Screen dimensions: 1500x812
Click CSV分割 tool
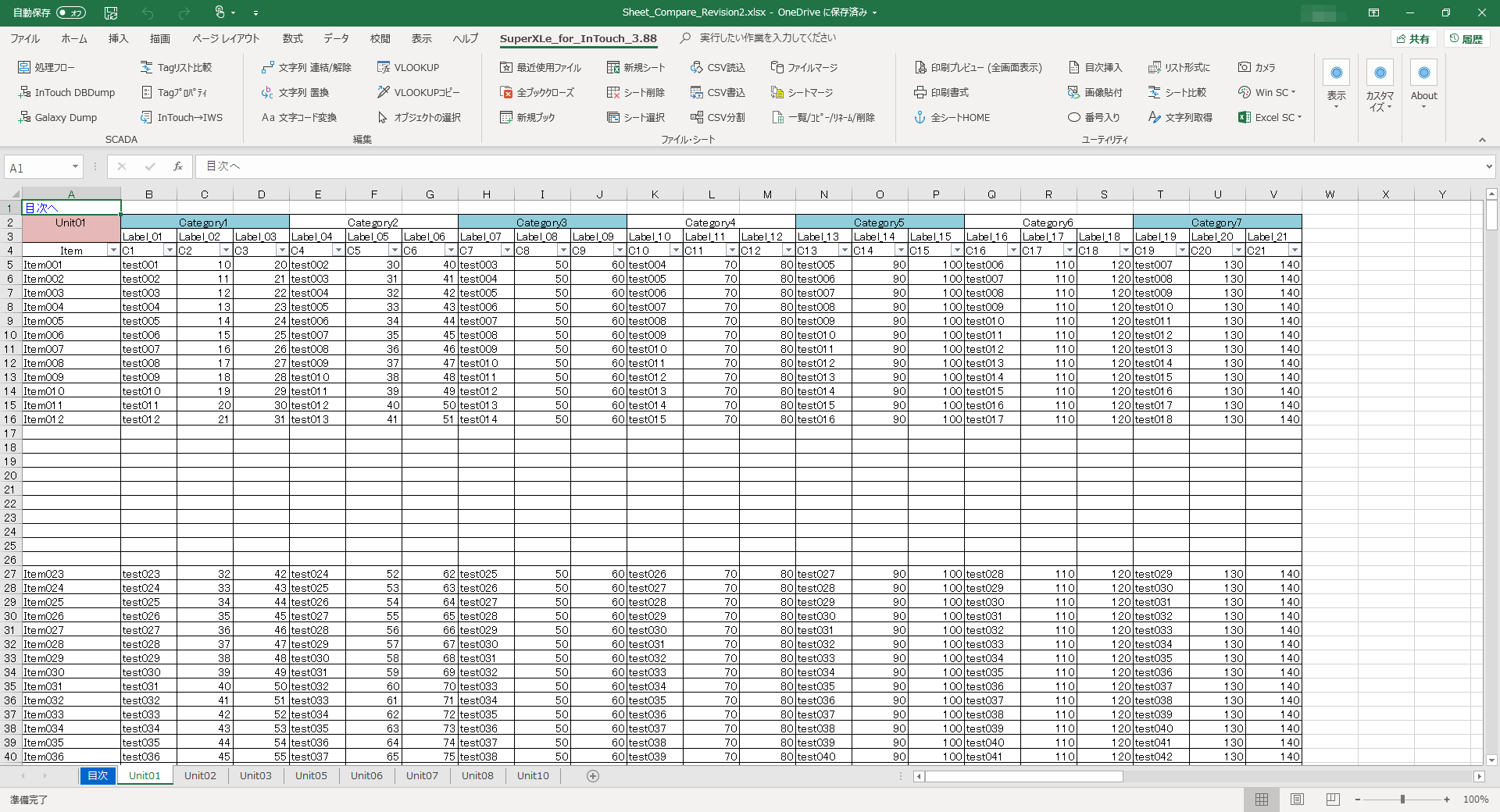[718, 117]
